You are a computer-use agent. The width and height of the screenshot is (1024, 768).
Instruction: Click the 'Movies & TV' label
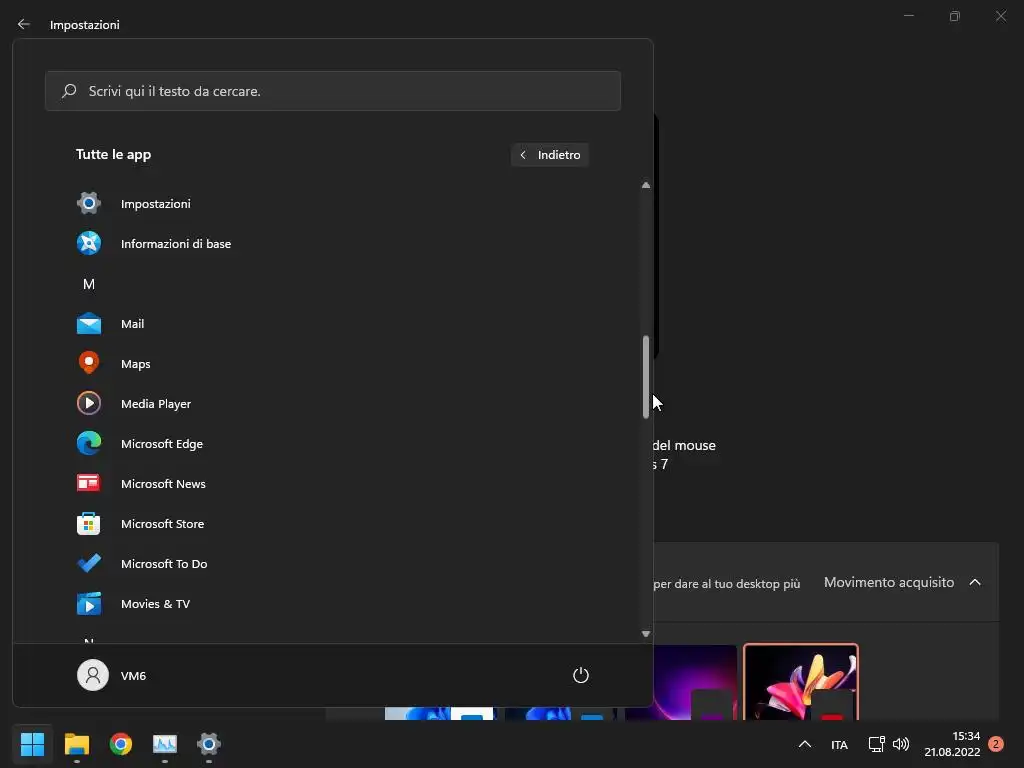(x=155, y=603)
